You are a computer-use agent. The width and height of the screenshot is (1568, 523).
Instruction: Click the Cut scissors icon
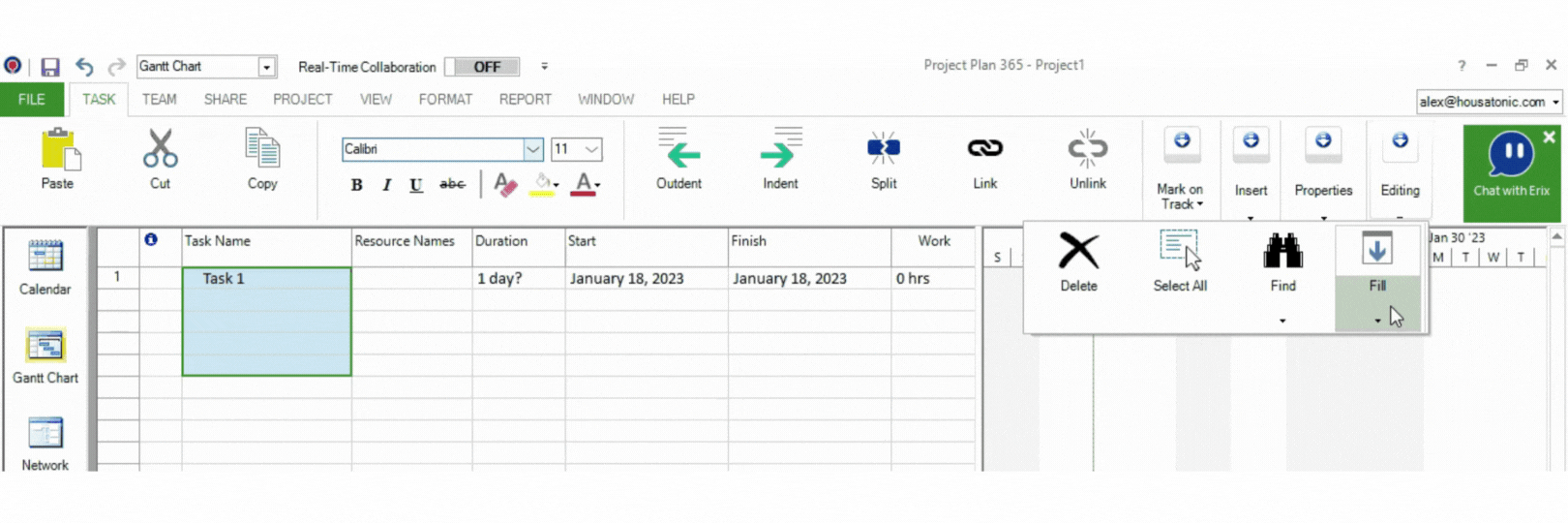coord(160,150)
